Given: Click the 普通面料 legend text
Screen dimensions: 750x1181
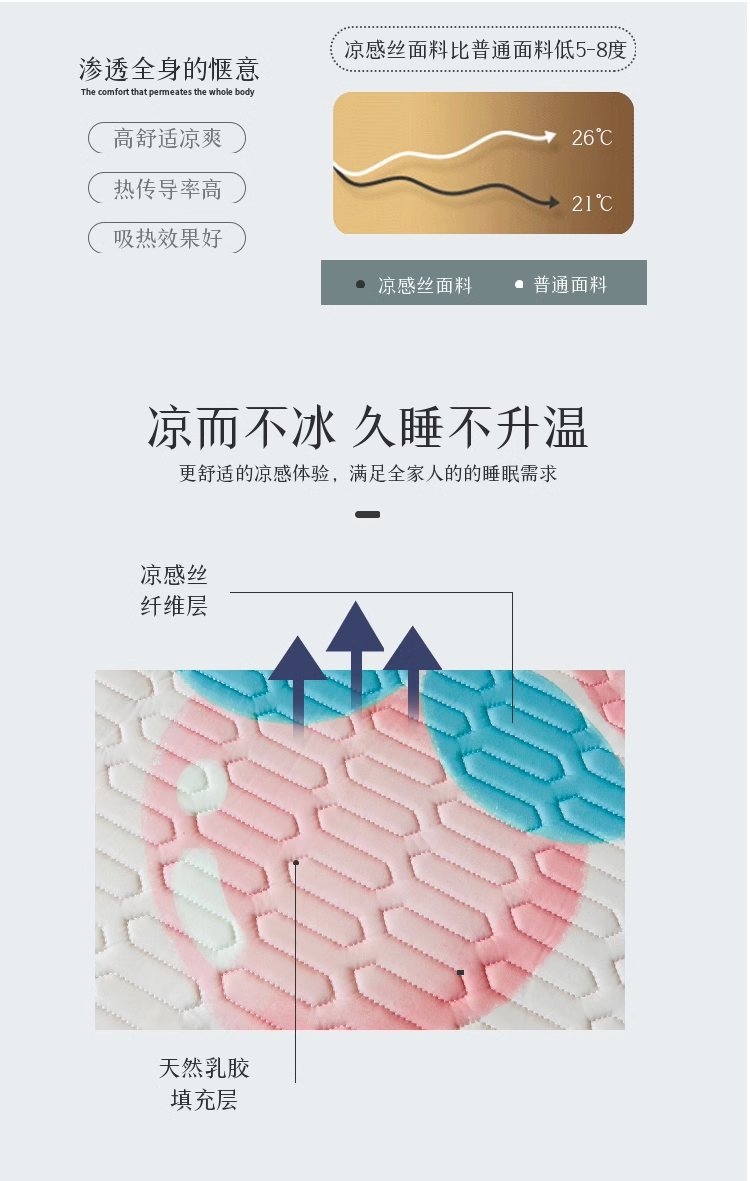Looking at the screenshot, I should click(570, 284).
